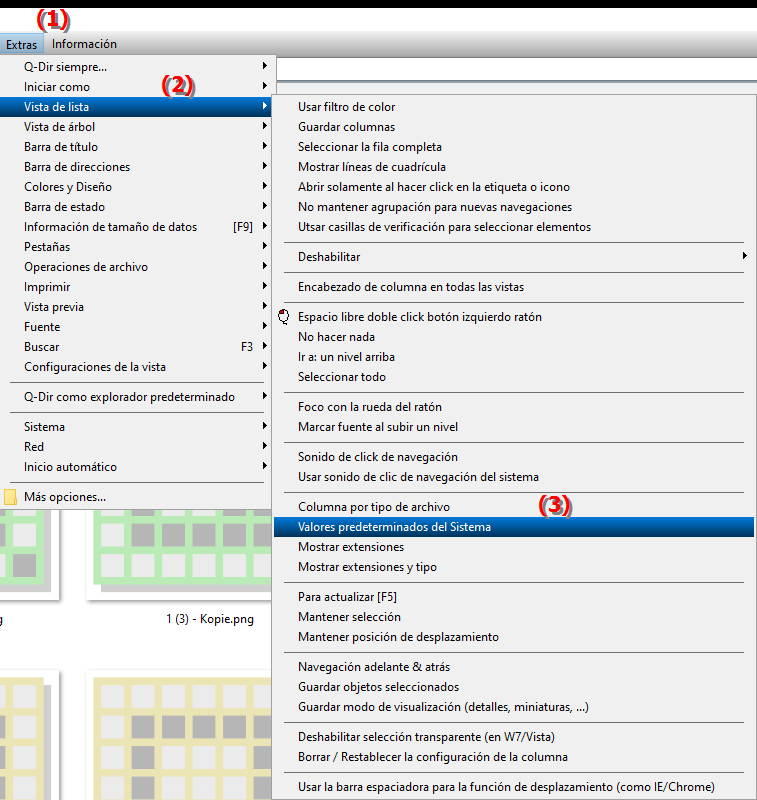The height and width of the screenshot is (800, 757).
Task: Open the Información menu
Action: 84,44
